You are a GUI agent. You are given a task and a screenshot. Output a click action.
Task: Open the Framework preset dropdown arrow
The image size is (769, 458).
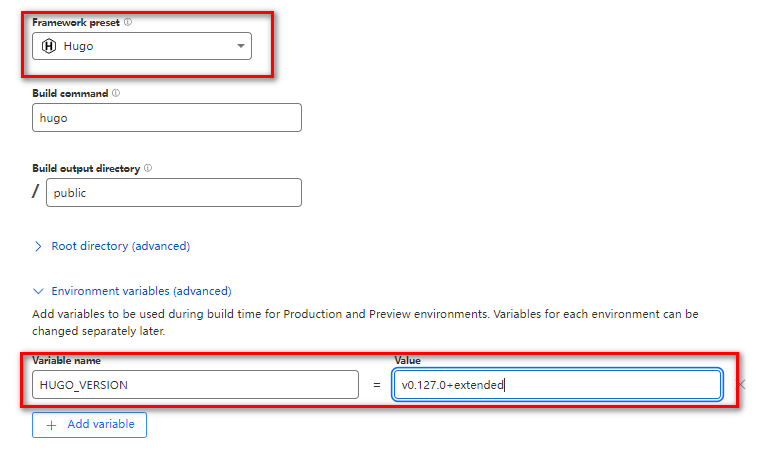(x=240, y=46)
